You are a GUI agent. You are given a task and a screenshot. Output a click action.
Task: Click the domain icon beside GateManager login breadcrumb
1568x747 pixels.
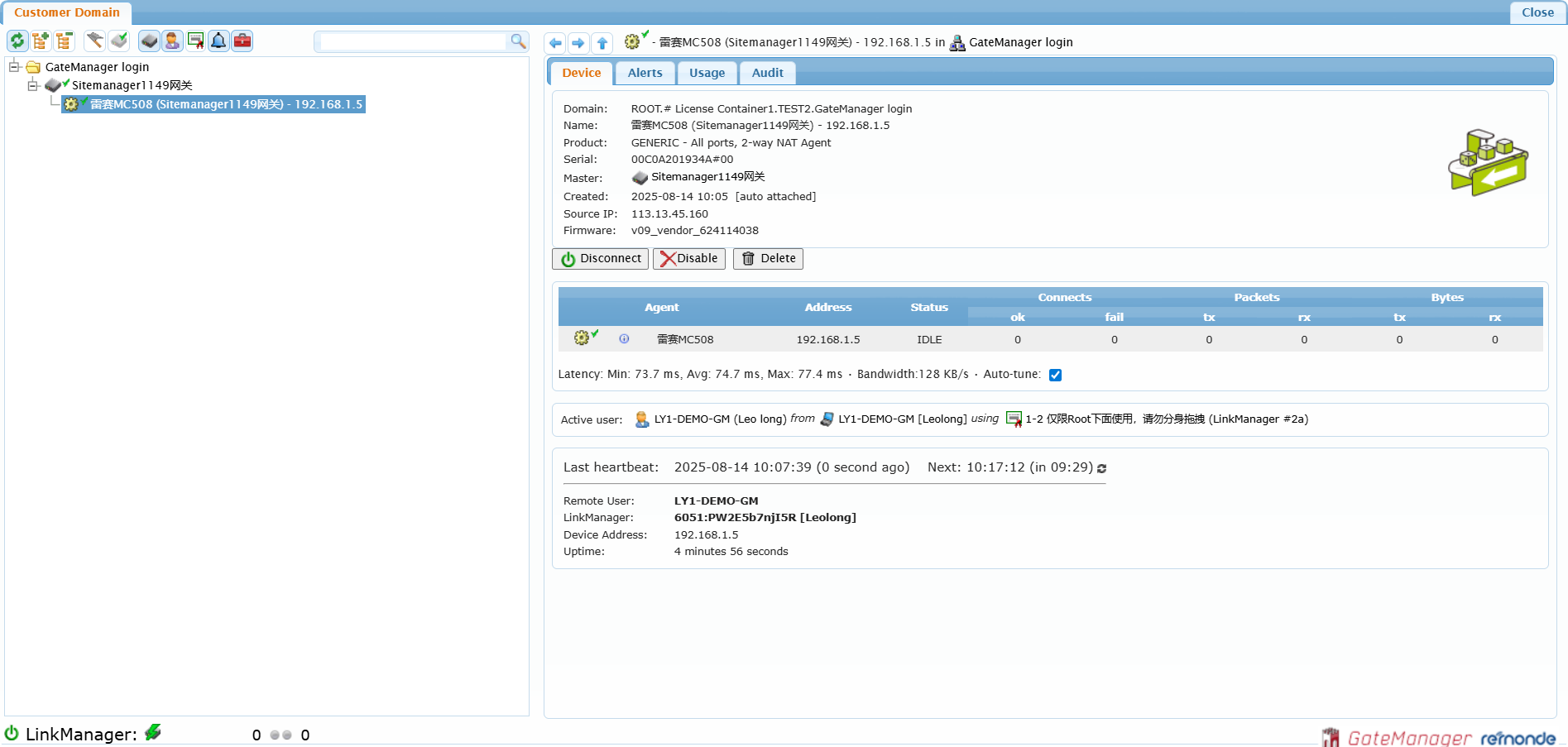click(957, 43)
